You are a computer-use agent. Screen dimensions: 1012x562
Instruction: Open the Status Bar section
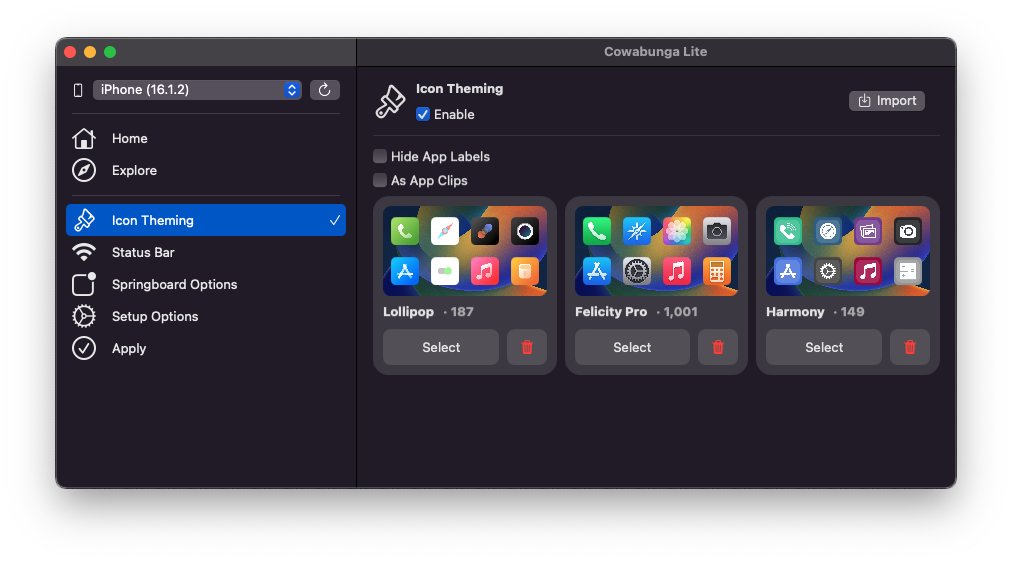pos(206,252)
